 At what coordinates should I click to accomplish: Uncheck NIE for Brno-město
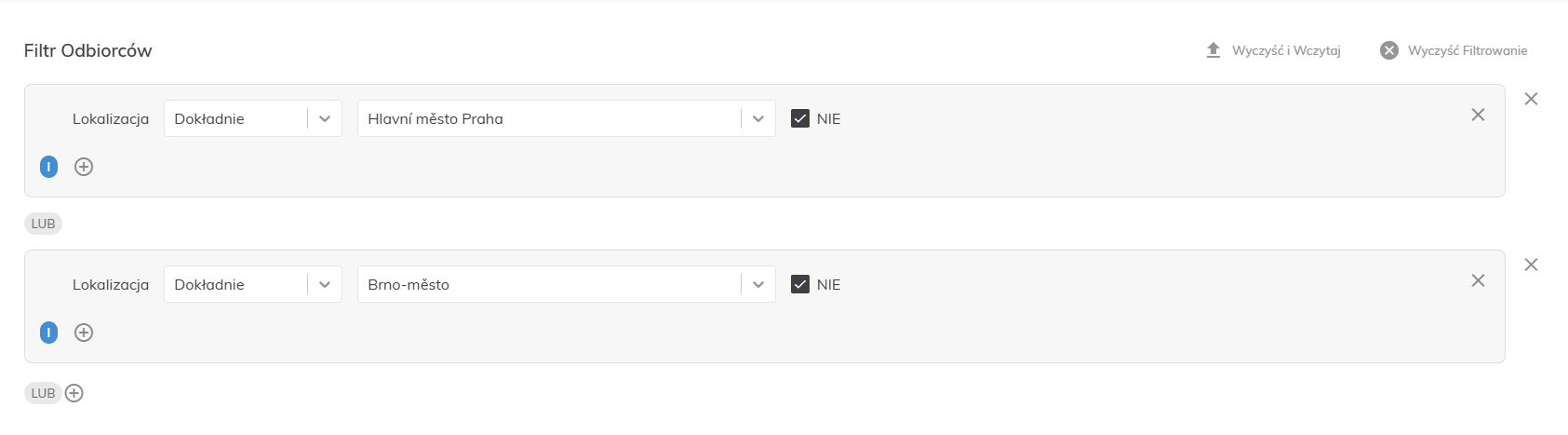800,284
